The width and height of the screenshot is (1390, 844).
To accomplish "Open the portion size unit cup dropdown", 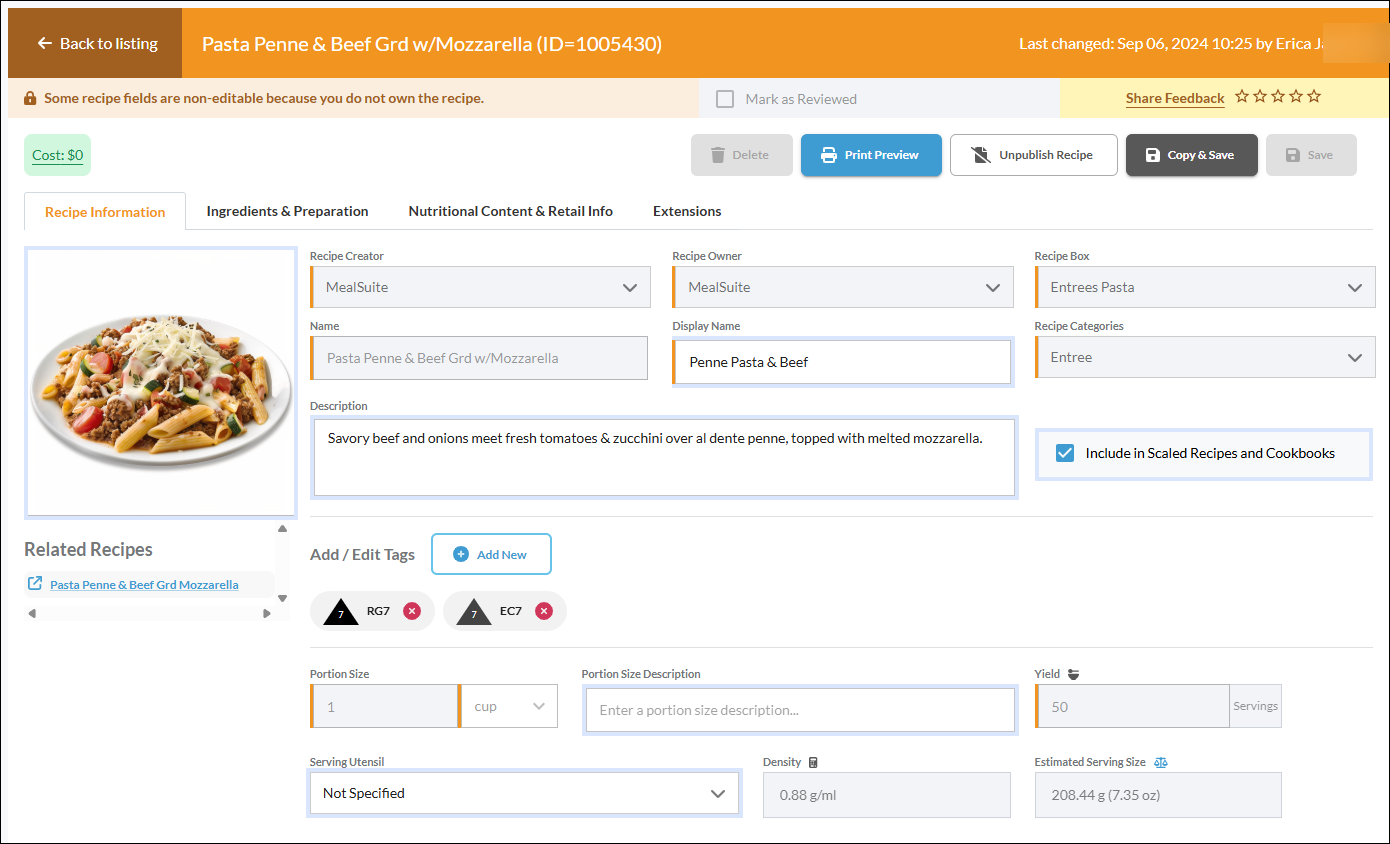I will pos(509,706).
